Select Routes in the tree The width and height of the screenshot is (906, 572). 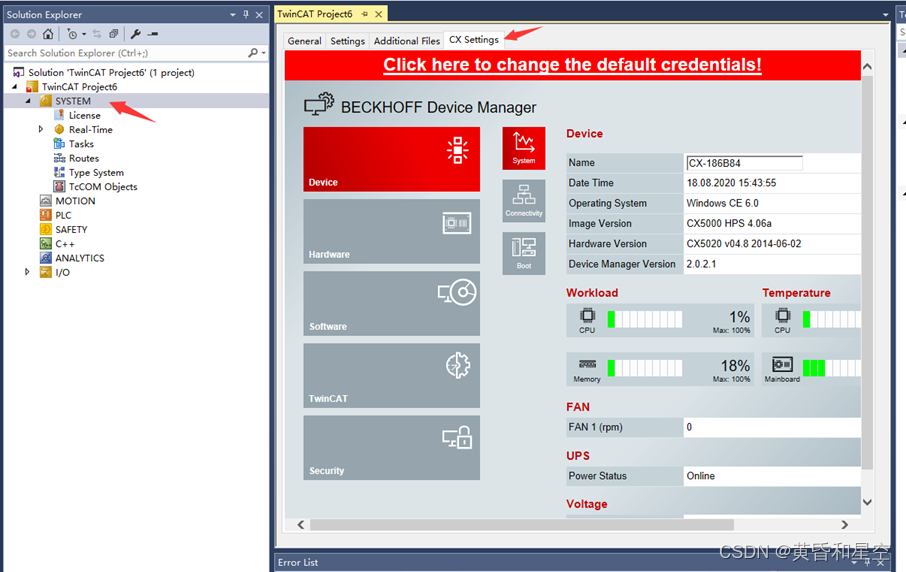pos(84,158)
